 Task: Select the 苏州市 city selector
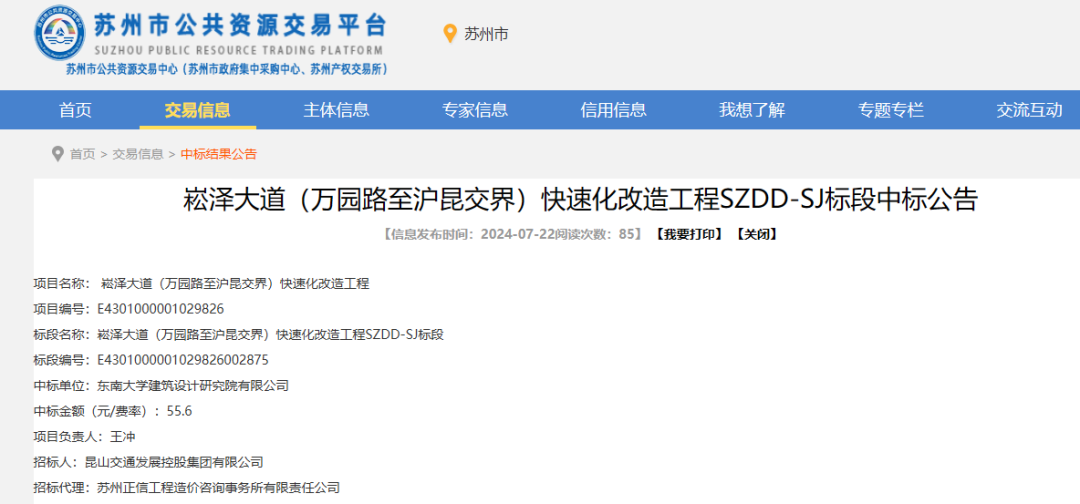(486, 34)
